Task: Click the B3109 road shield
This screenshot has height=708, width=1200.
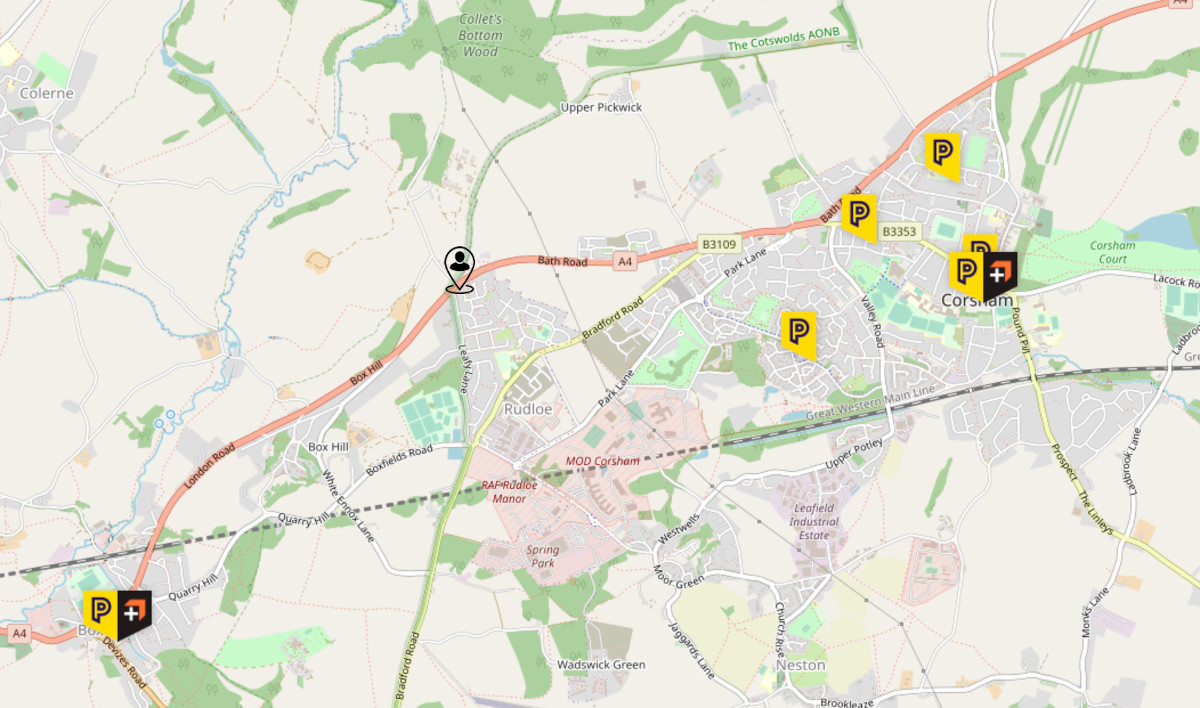Action: [718, 244]
